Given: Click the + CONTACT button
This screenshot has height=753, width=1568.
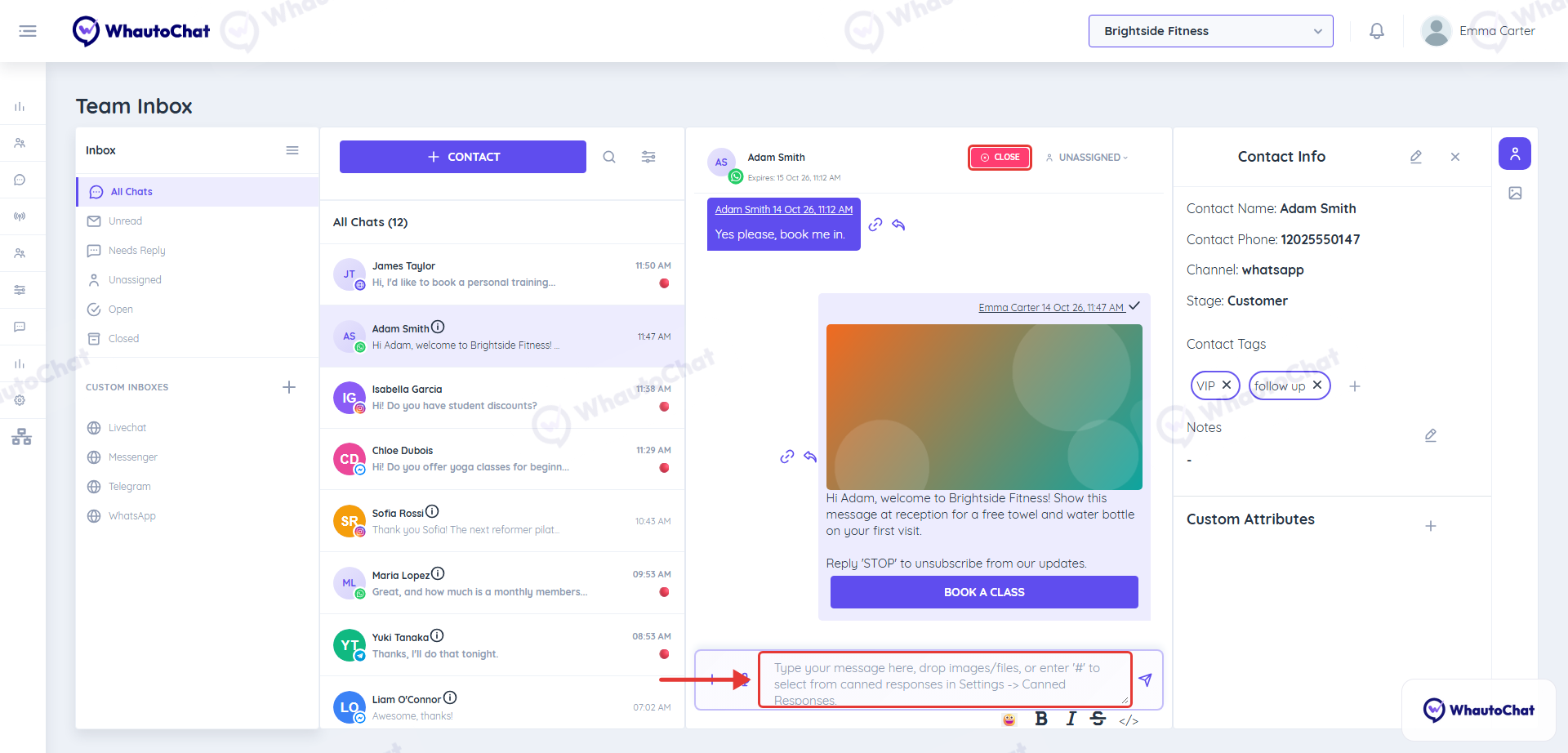Looking at the screenshot, I should pyautogui.click(x=463, y=157).
